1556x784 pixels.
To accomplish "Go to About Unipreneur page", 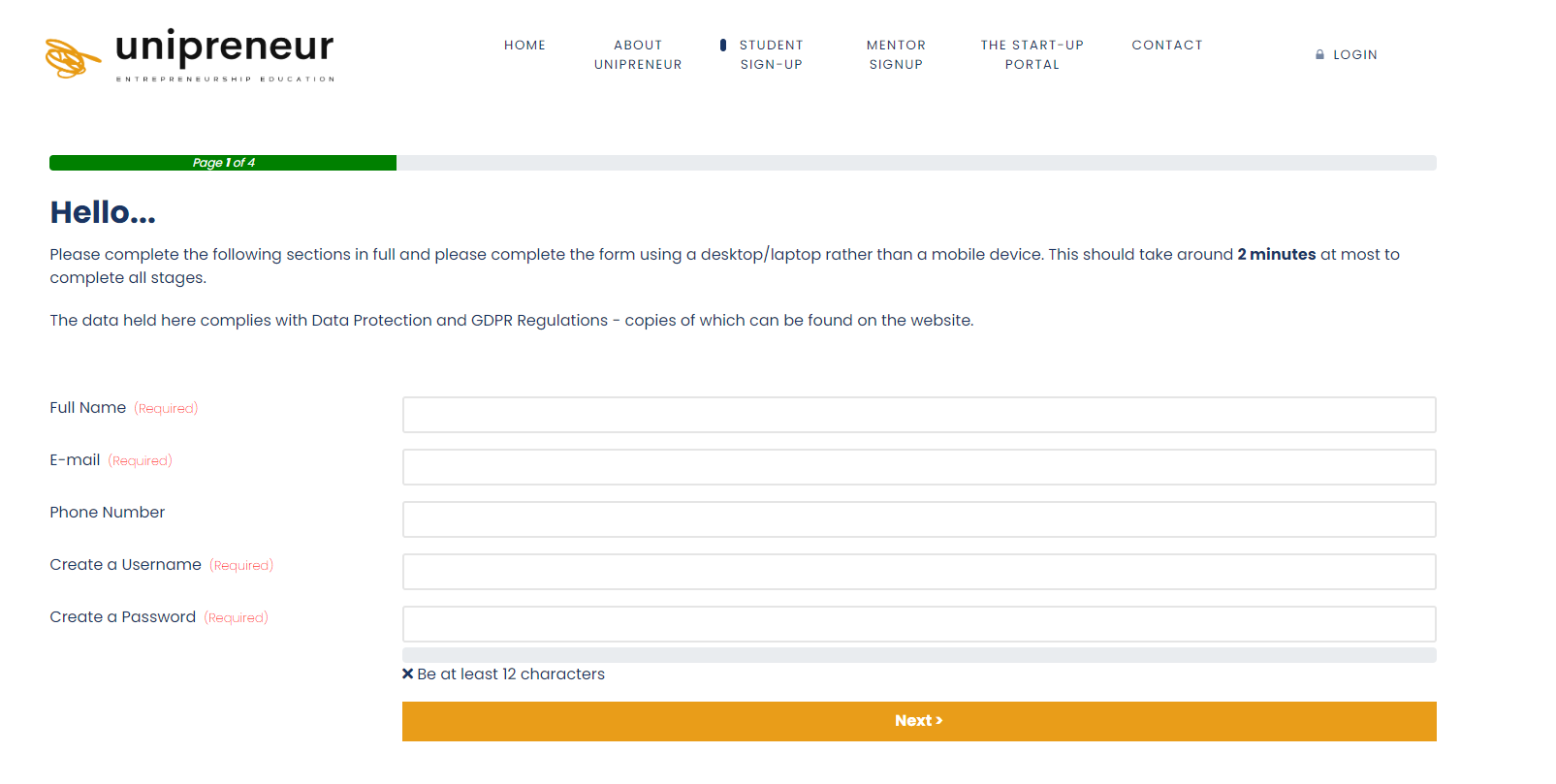I will [x=638, y=55].
